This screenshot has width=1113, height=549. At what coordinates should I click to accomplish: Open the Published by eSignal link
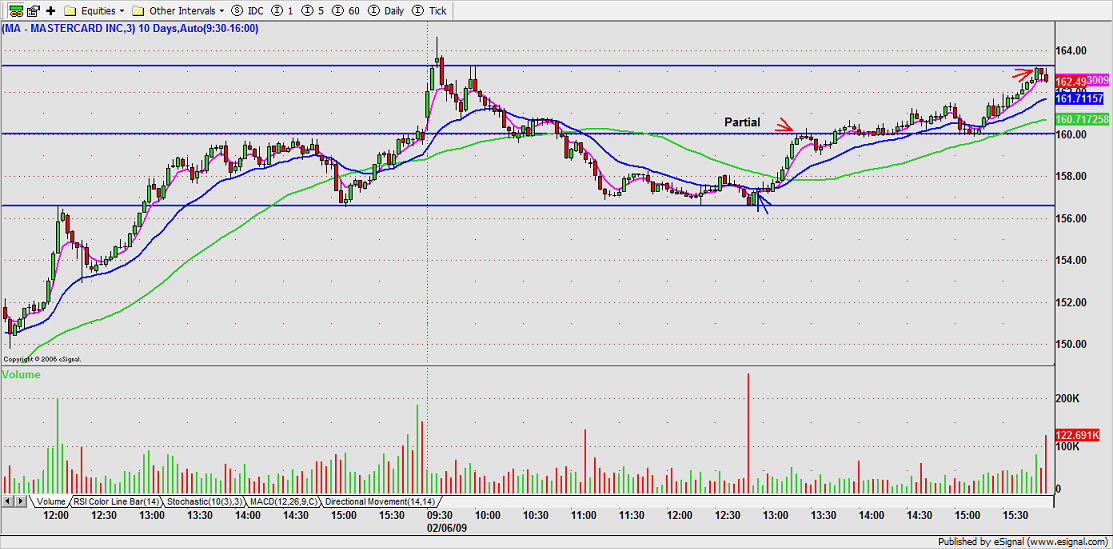pos(1024,541)
